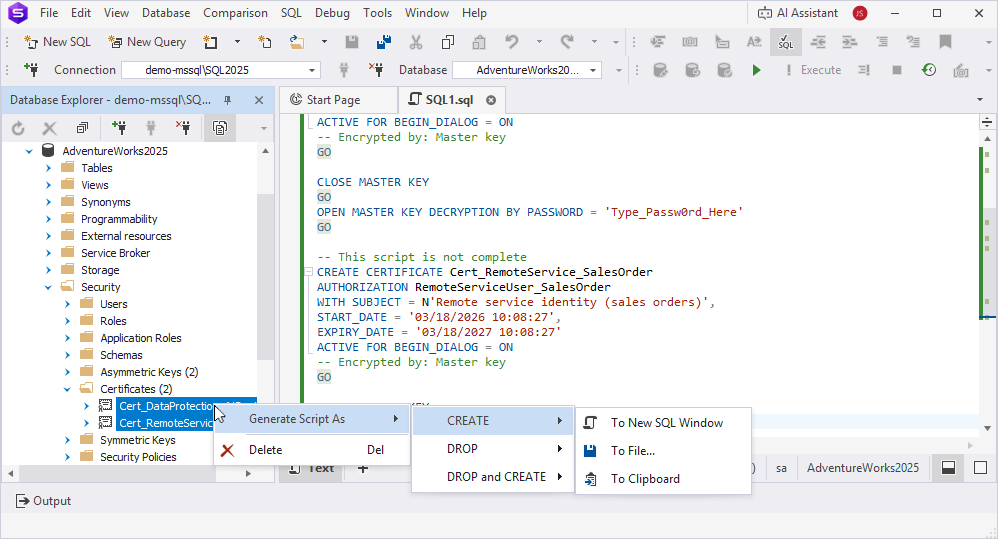998x539 pixels.
Task: Toggle the highlighted script icon in Database Explorer toolbar
Action: pos(220,129)
